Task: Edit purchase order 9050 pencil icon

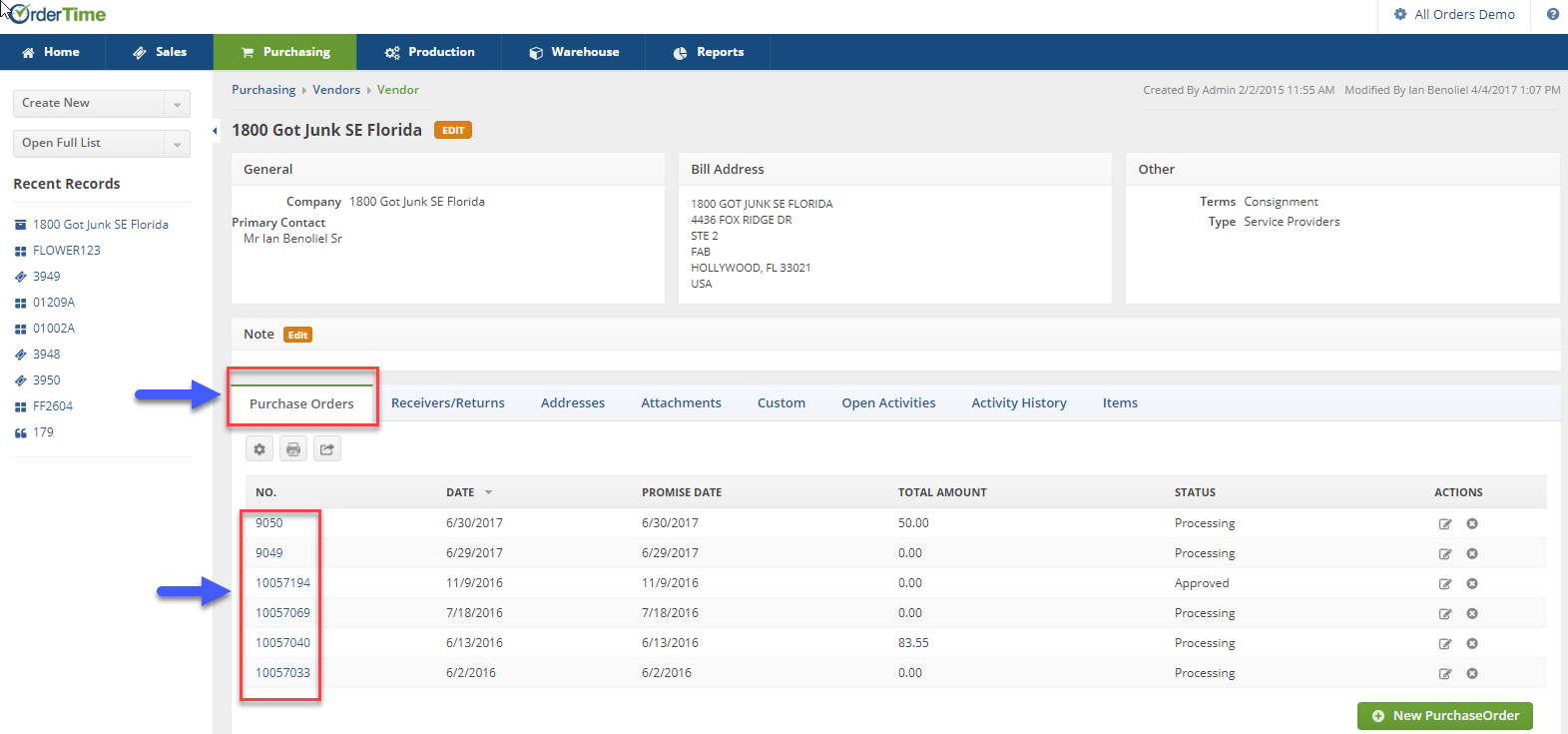Action: (x=1445, y=524)
